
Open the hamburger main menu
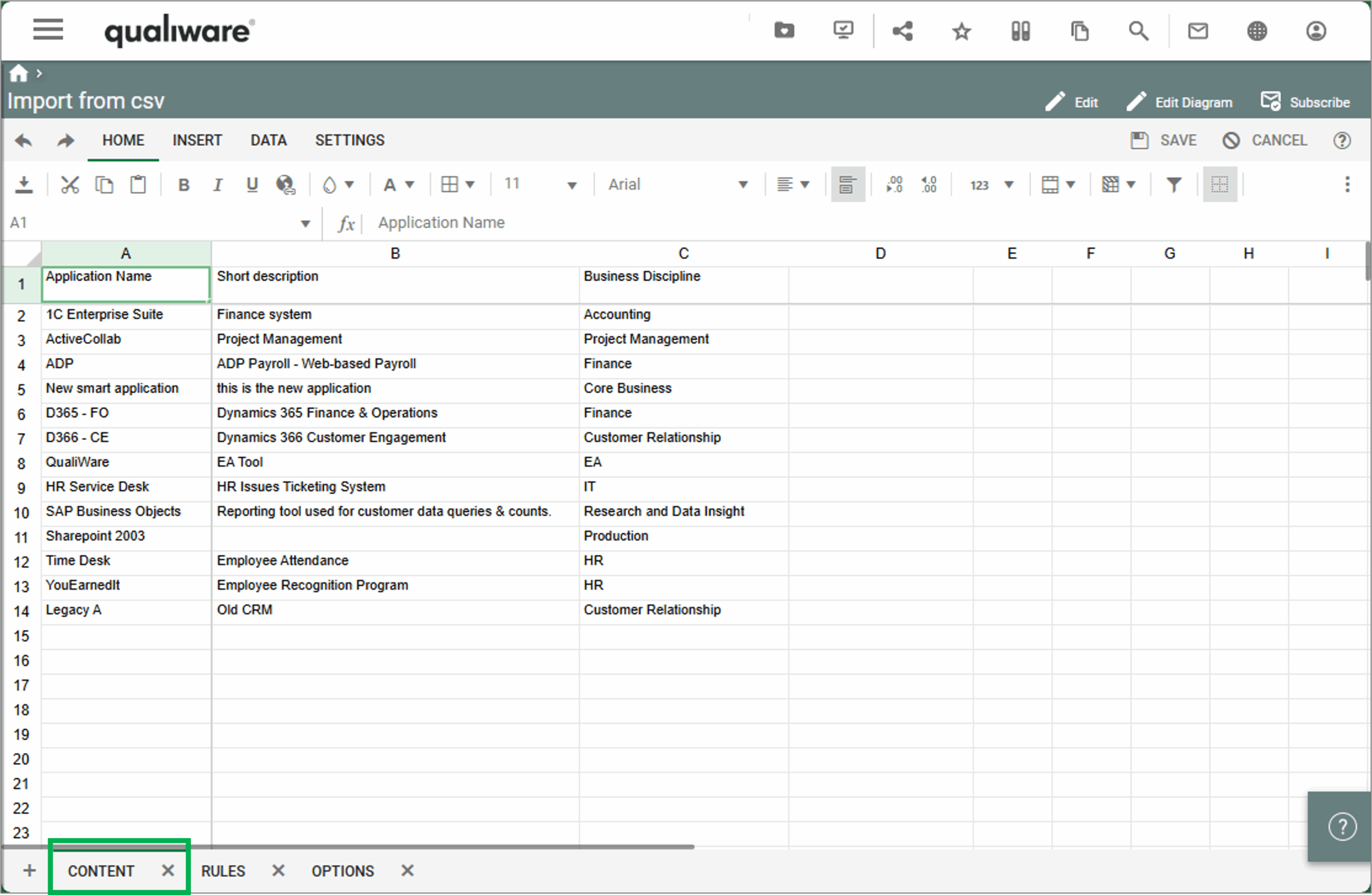coord(48,29)
